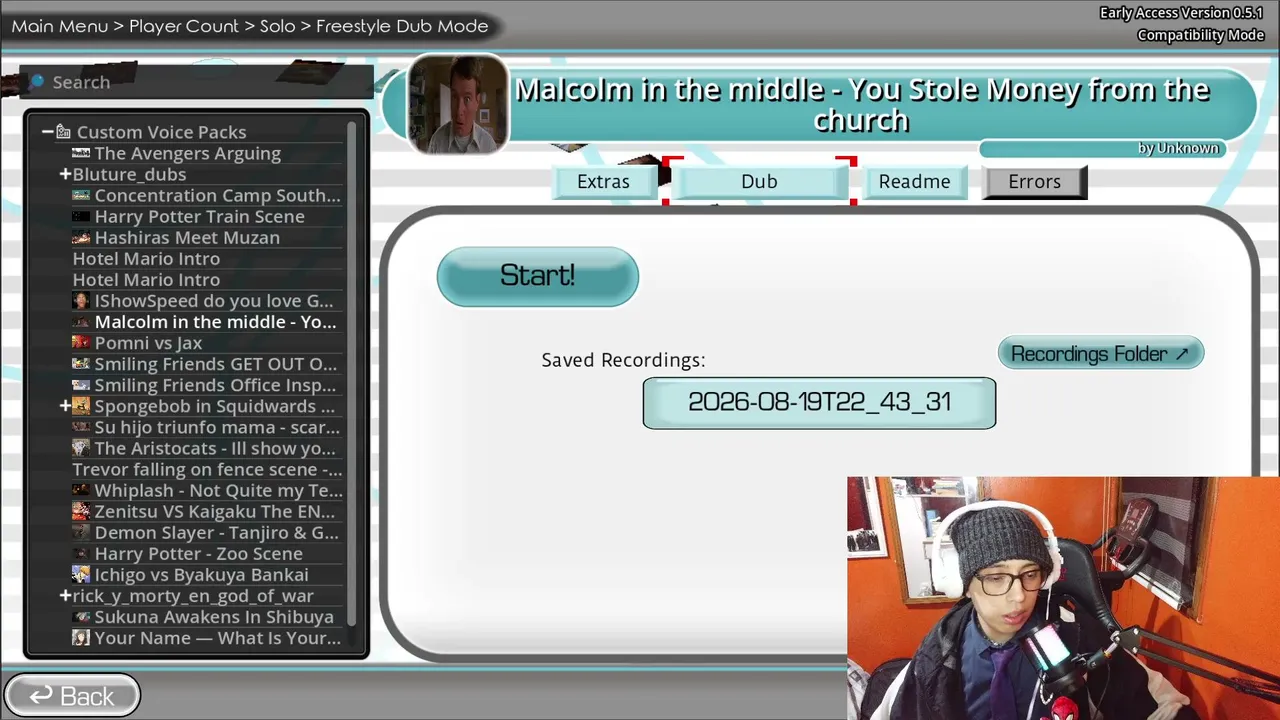The image size is (1280, 720).
Task: Expand the rick_y_morty_en_god_of_war folder
Action: coord(65,596)
